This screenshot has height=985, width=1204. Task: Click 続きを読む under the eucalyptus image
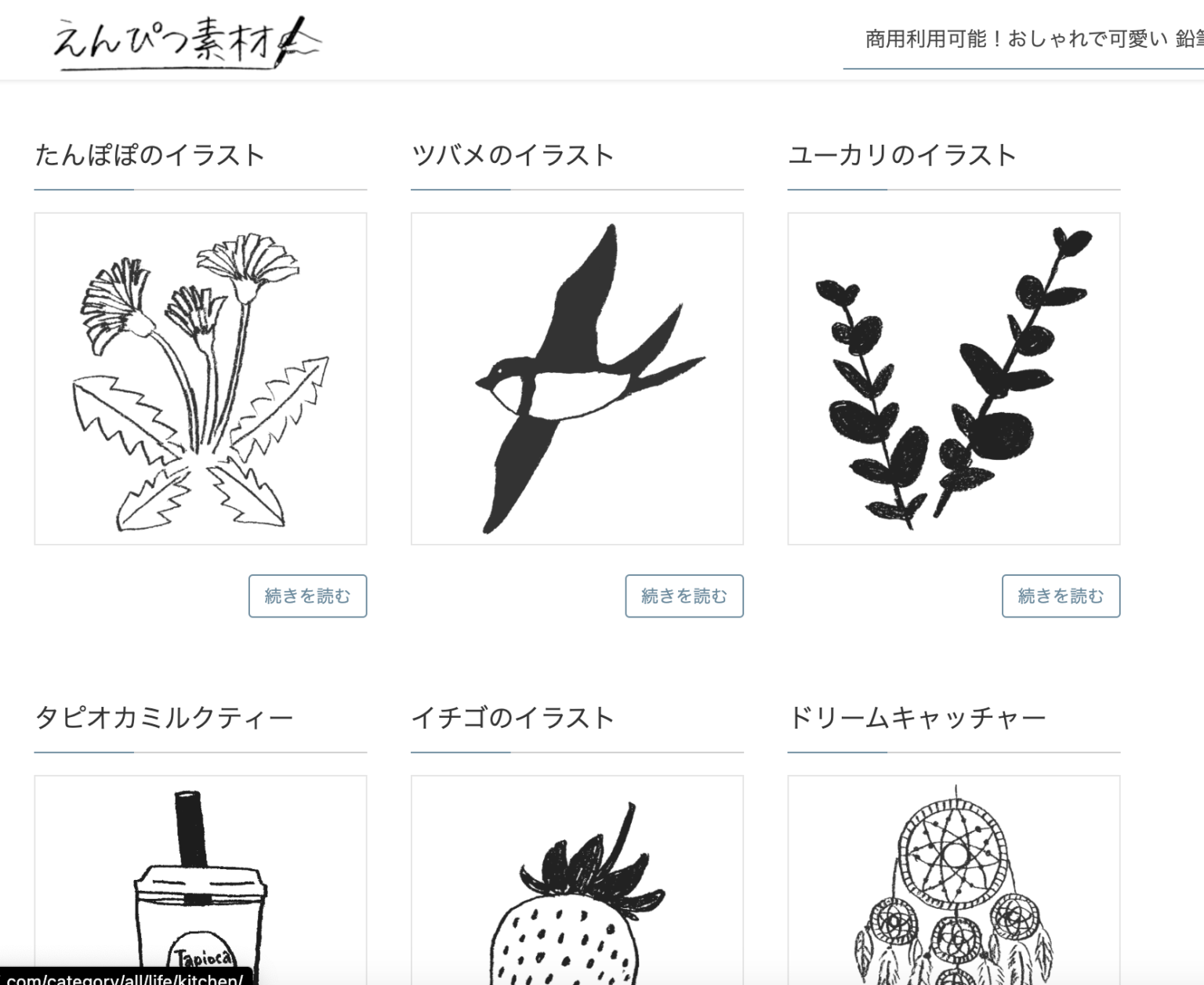pyautogui.click(x=1061, y=596)
